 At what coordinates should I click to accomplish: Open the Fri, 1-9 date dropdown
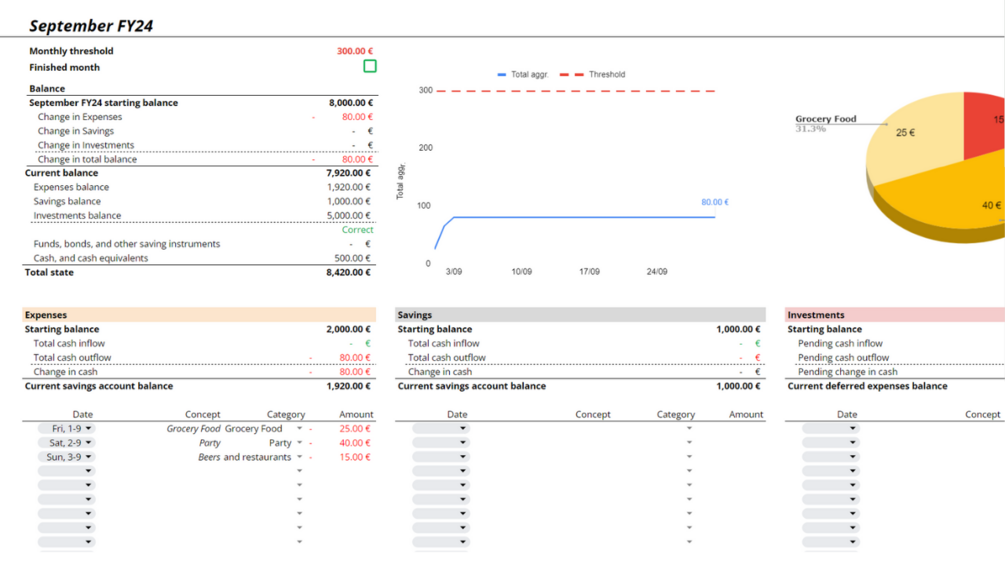point(66,429)
